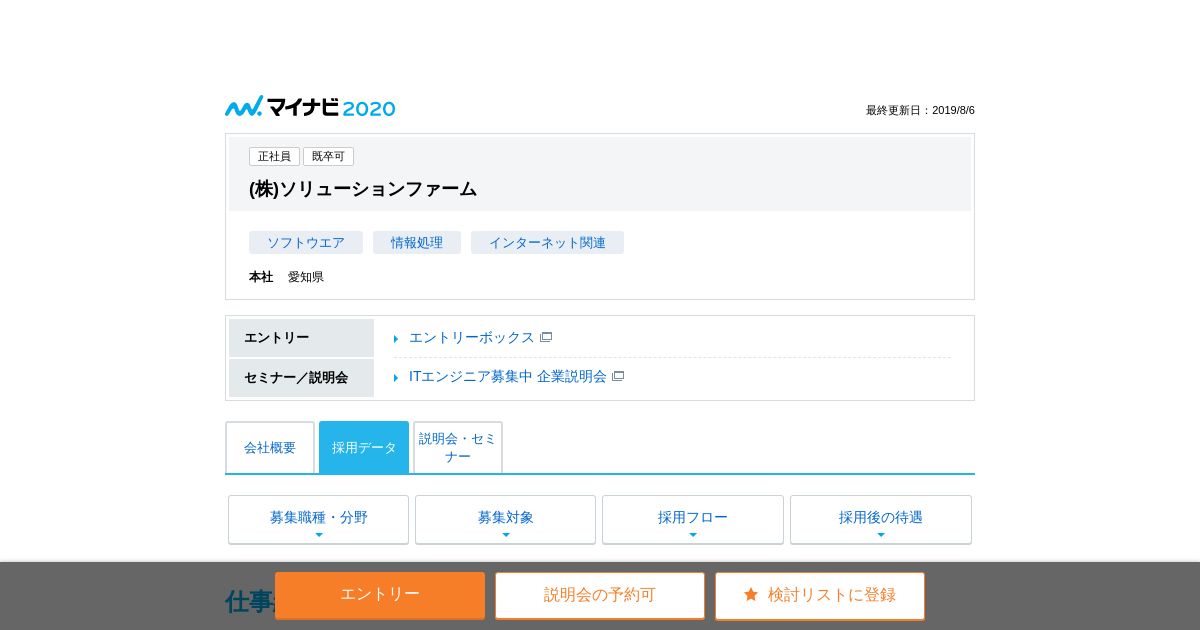Open ITエンジニア募集中 企業説明会 link
1200x630 pixels.
(x=508, y=377)
